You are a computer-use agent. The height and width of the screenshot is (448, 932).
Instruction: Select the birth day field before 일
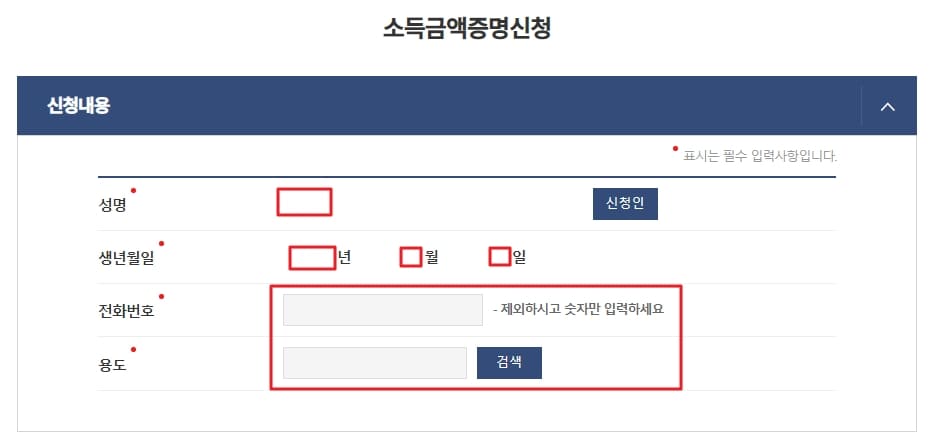(500, 257)
